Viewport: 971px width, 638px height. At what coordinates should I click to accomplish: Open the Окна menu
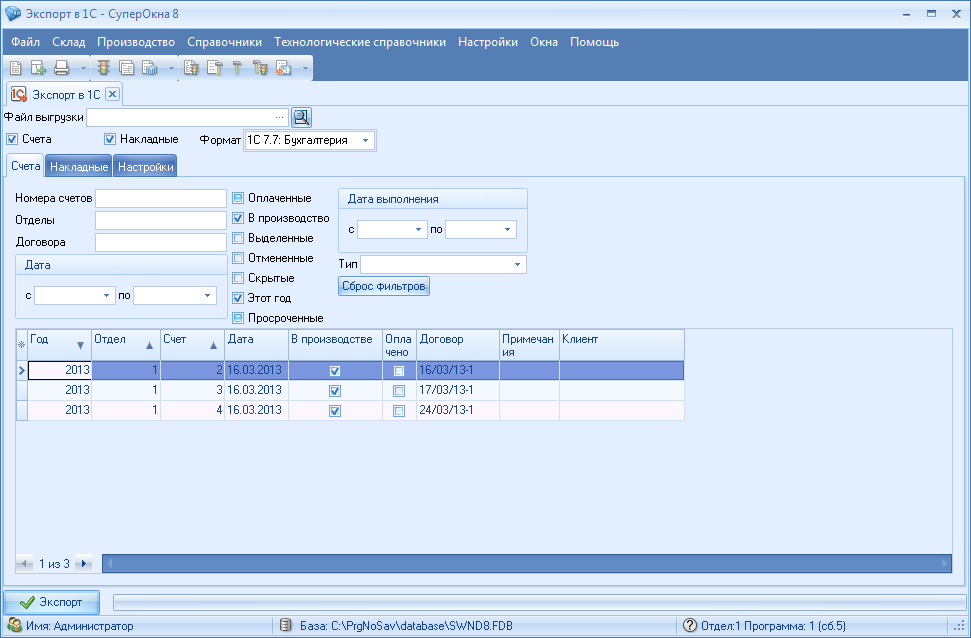(544, 42)
